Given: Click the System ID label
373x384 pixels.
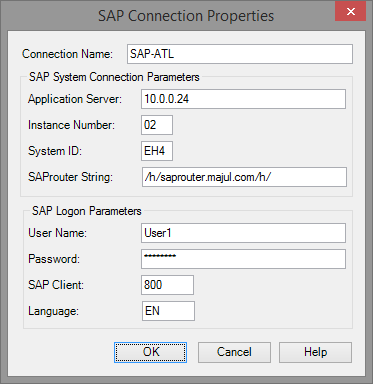Looking at the screenshot, I should click(x=55, y=151).
